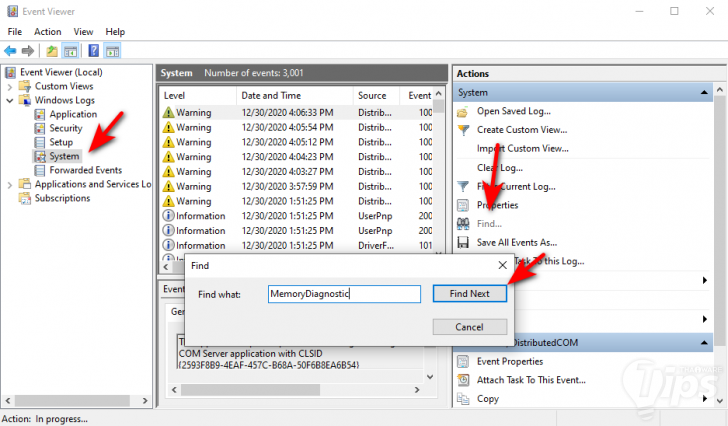Viewport: 728px width, 426px height.
Task: Click Attach Task To This Event... action
Action: click(531, 380)
